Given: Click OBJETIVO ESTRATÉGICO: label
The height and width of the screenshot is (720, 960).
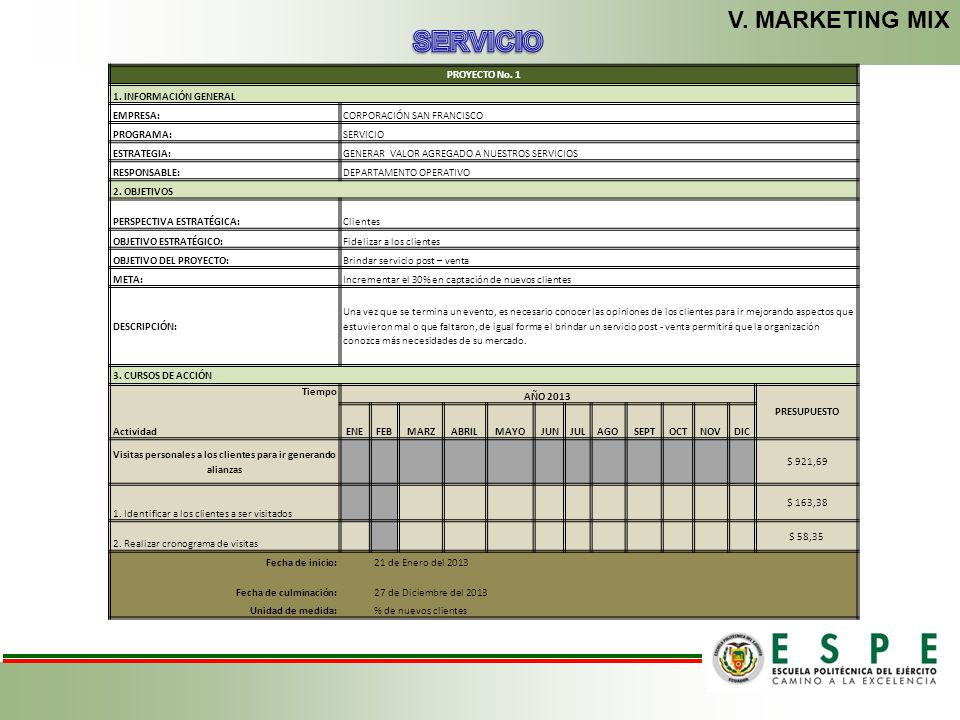Looking at the screenshot, I should tap(168, 241).
